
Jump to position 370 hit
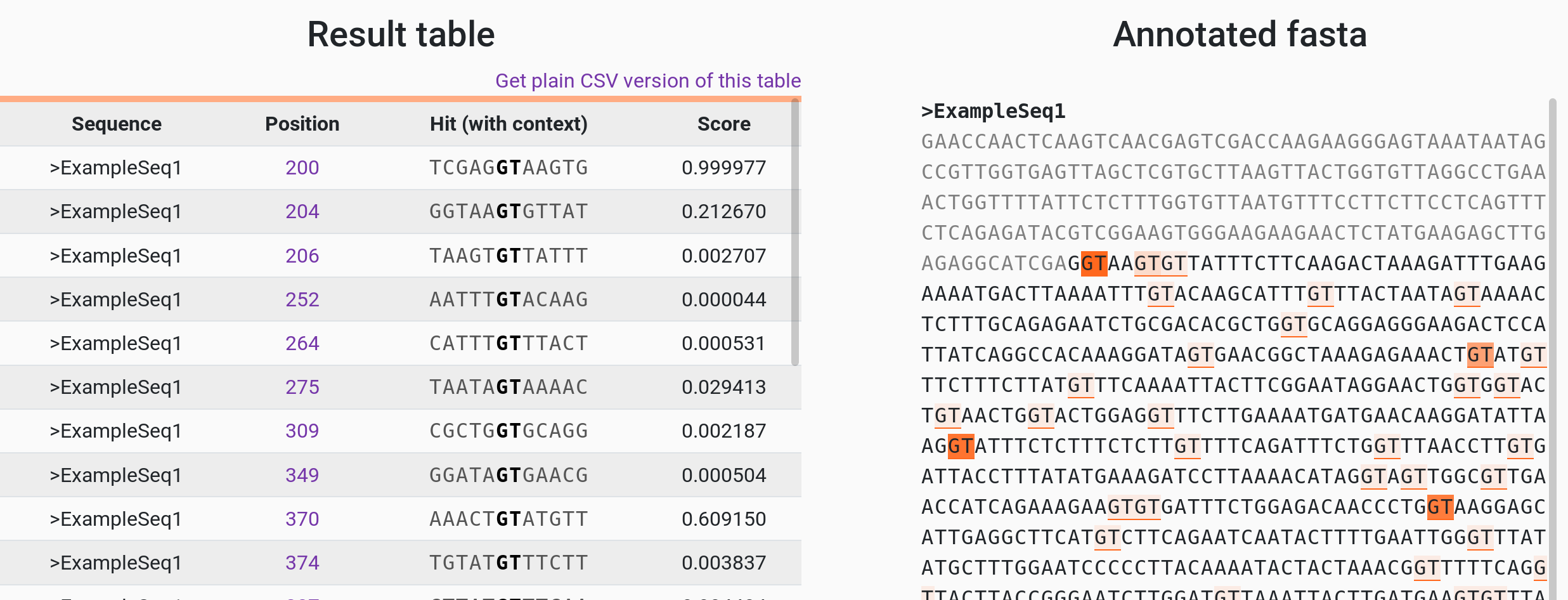click(302, 519)
